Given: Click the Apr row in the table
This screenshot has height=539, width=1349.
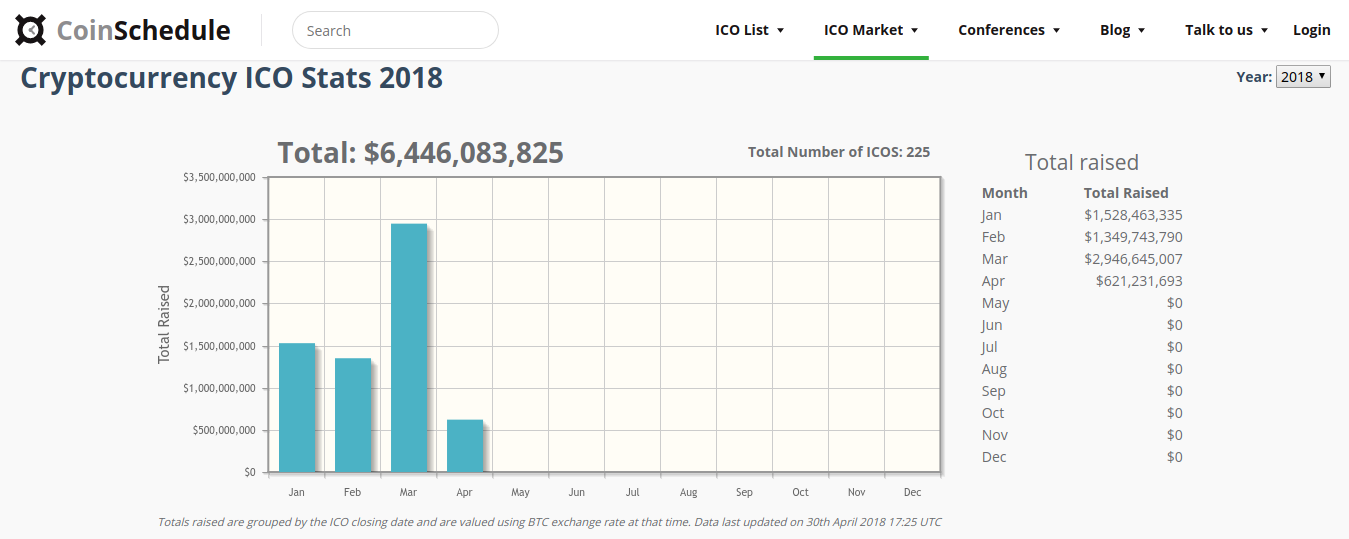Looking at the screenshot, I should pyautogui.click(x=1082, y=281).
